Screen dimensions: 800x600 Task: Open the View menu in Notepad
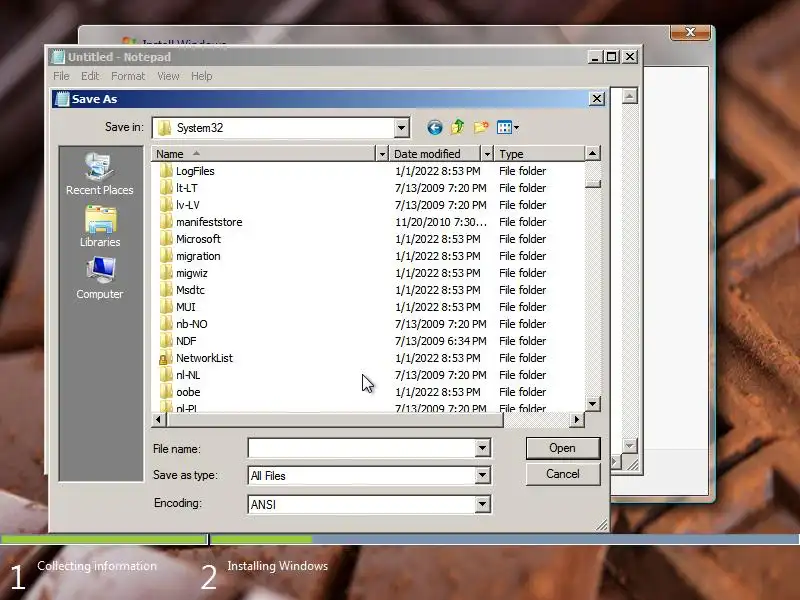(x=168, y=76)
